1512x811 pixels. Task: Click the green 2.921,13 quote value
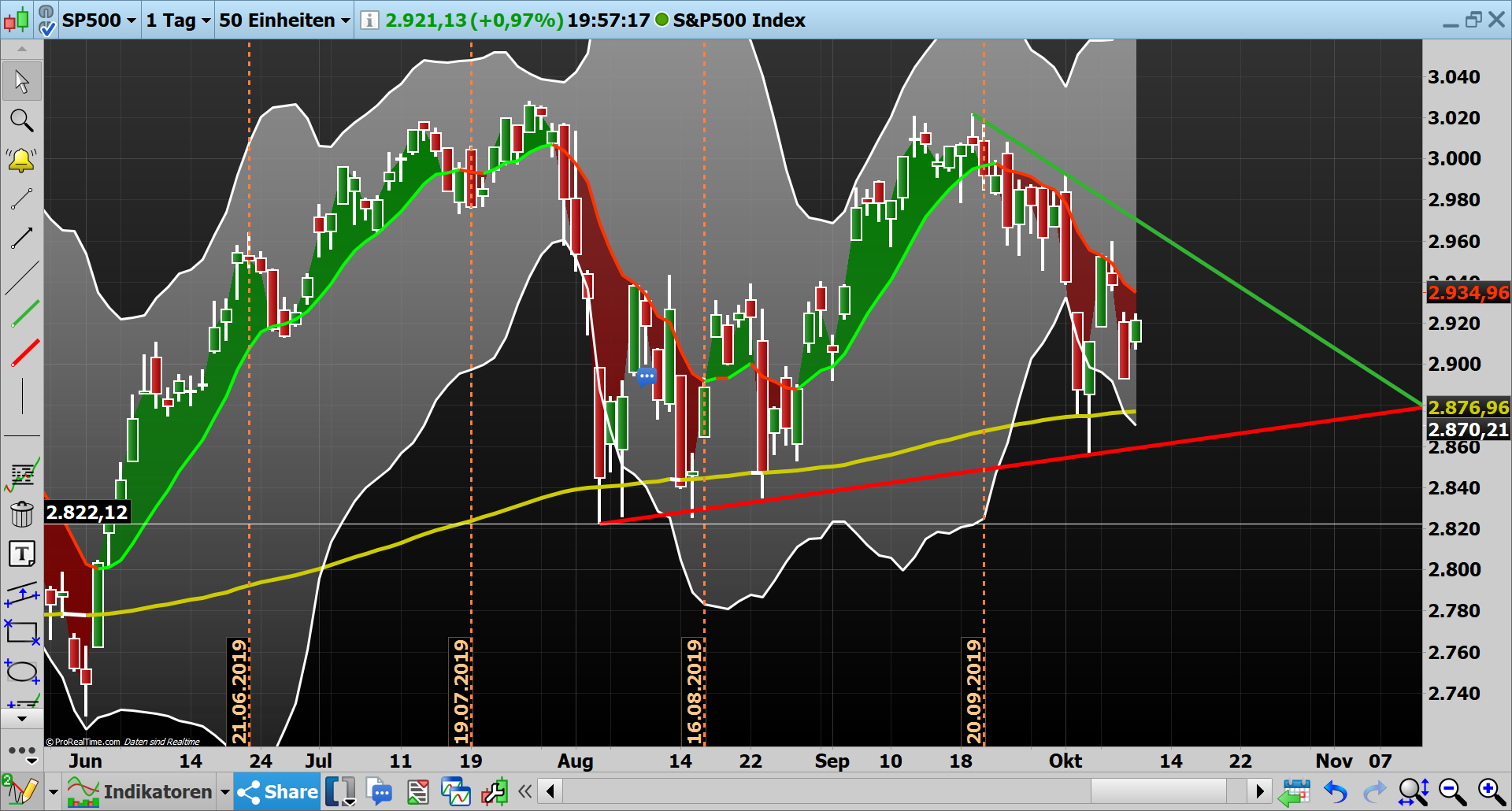(426, 20)
